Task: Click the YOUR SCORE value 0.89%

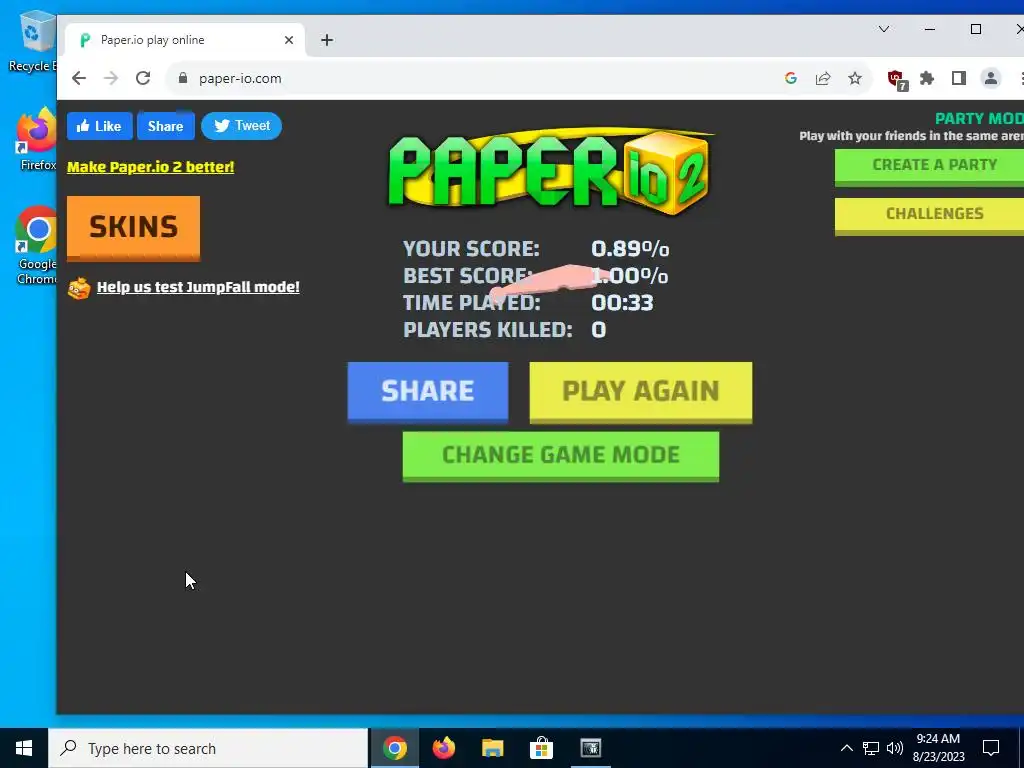Action: pos(630,249)
